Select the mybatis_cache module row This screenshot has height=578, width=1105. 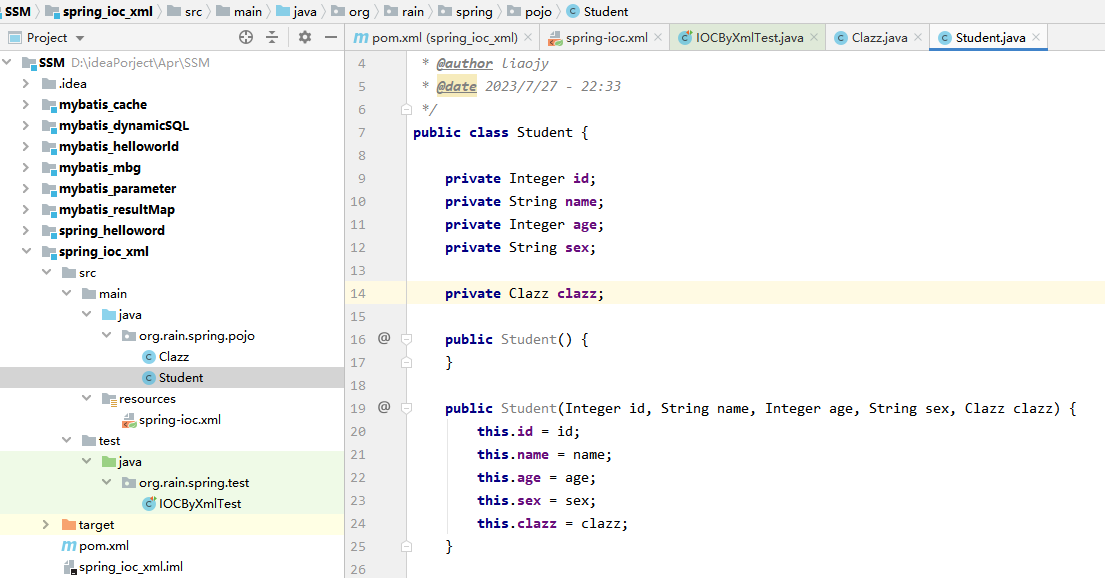click(172, 104)
